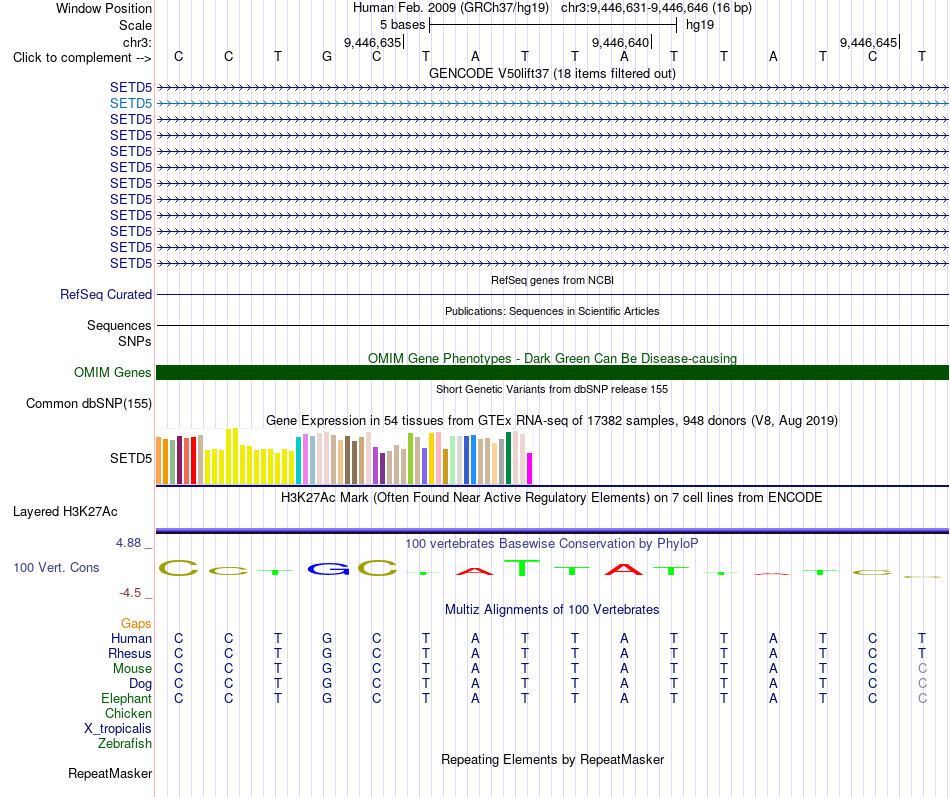Click the Window Position label
Image resolution: width=950 pixels, height=797 pixels.
[104, 8]
